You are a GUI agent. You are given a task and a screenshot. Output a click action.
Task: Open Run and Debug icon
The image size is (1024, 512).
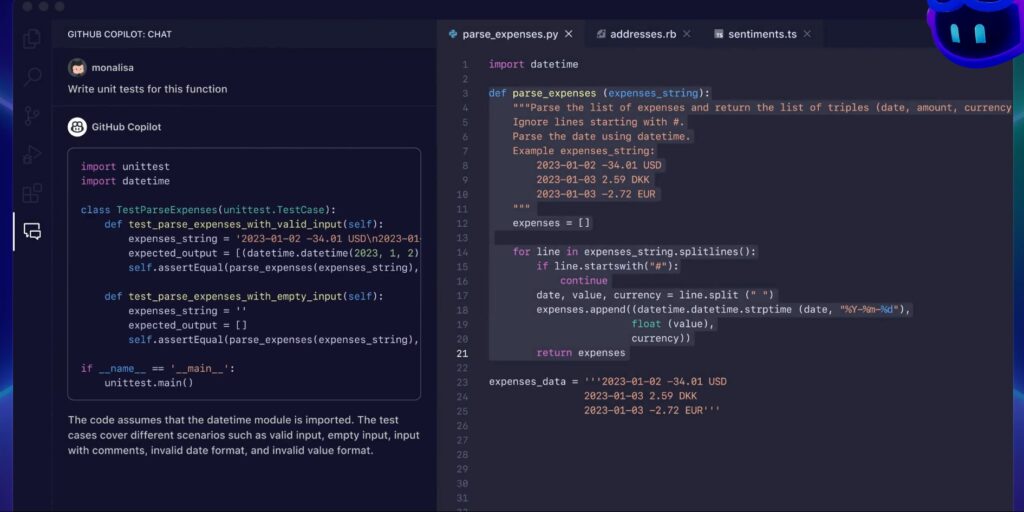tap(32, 155)
